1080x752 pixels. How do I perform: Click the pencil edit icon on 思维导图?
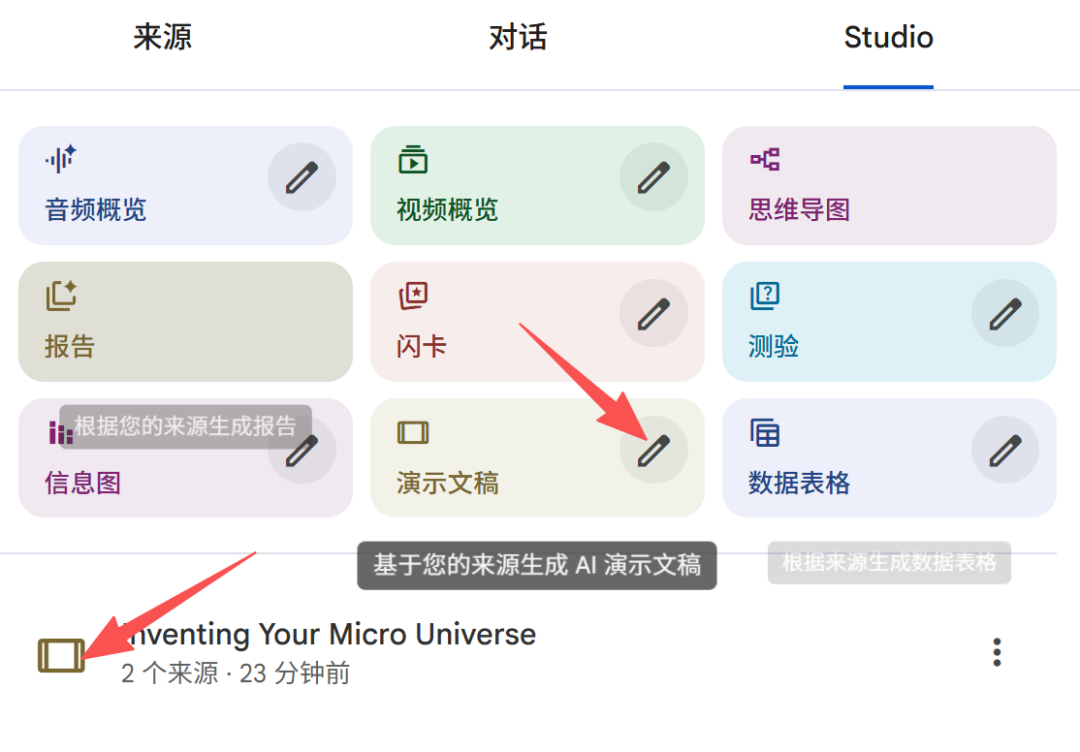pyautogui.click(x=1005, y=176)
